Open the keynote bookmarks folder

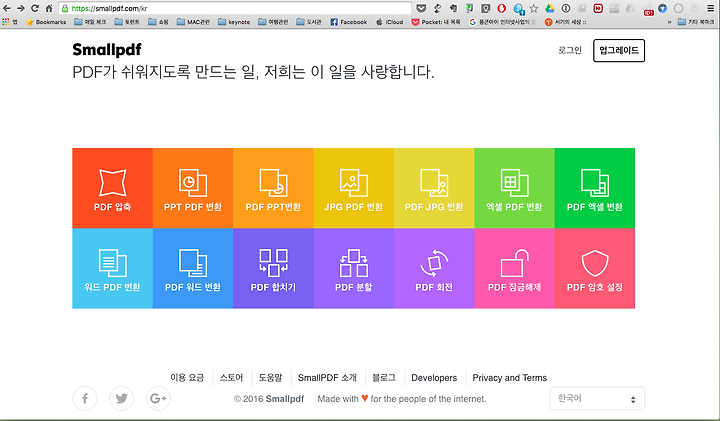(x=234, y=22)
